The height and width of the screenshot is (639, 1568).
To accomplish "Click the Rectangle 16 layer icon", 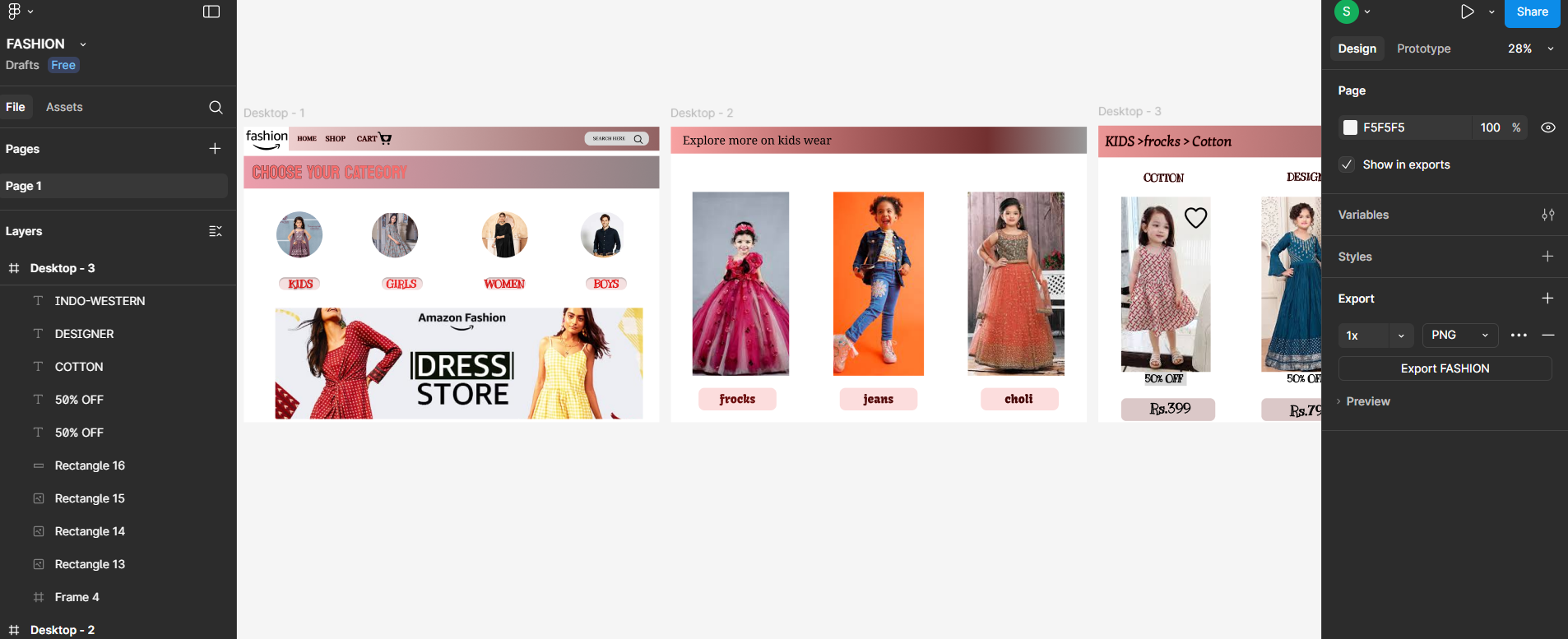I will tap(38, 465).
